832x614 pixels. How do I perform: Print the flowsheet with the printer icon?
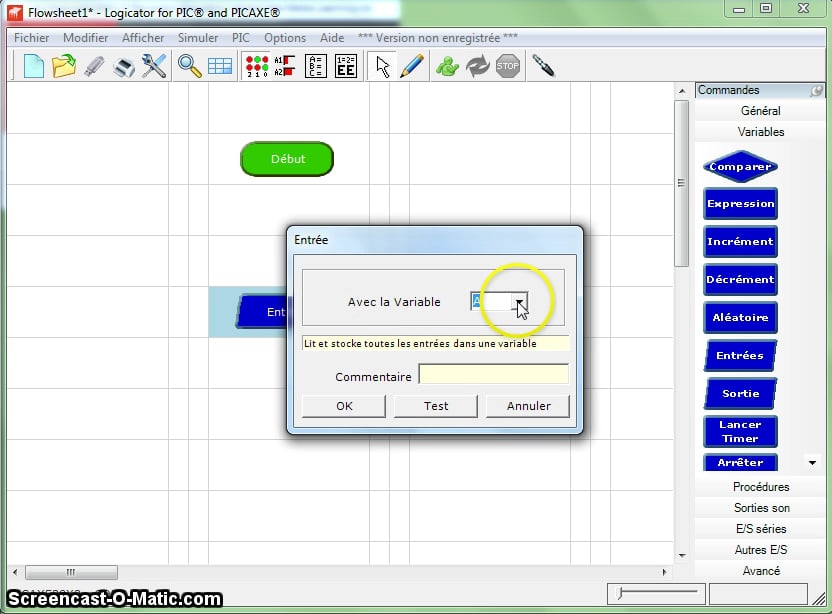[124, 67]
